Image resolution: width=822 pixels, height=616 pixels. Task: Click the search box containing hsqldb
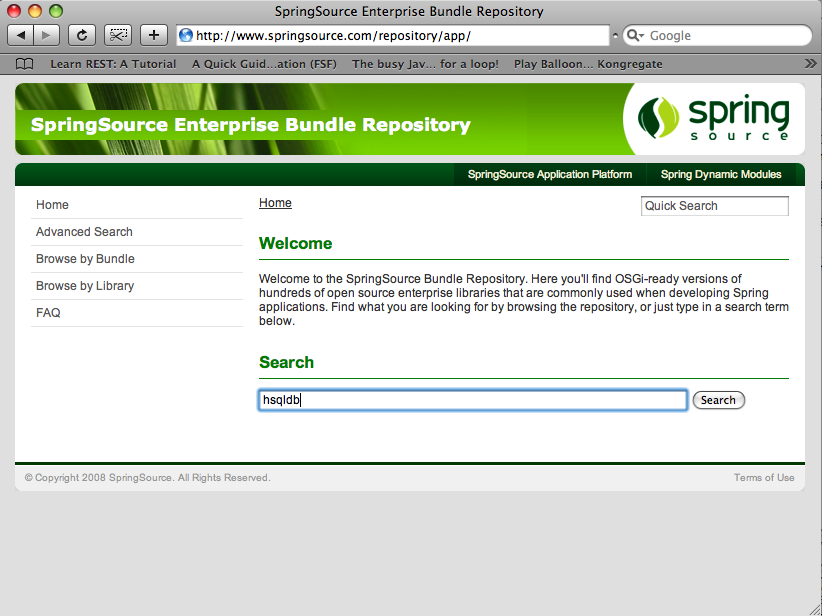473,400
